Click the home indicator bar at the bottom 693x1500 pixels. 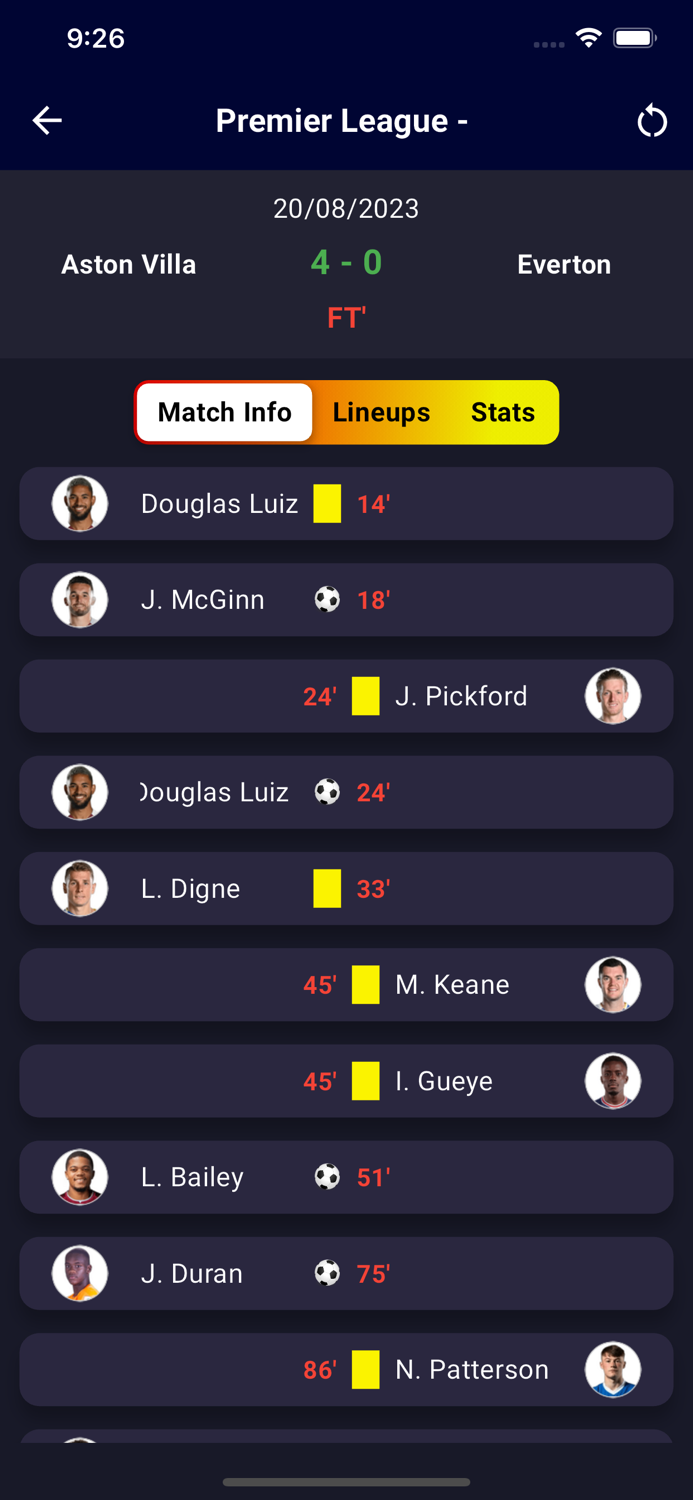(x=346, y=1483)
